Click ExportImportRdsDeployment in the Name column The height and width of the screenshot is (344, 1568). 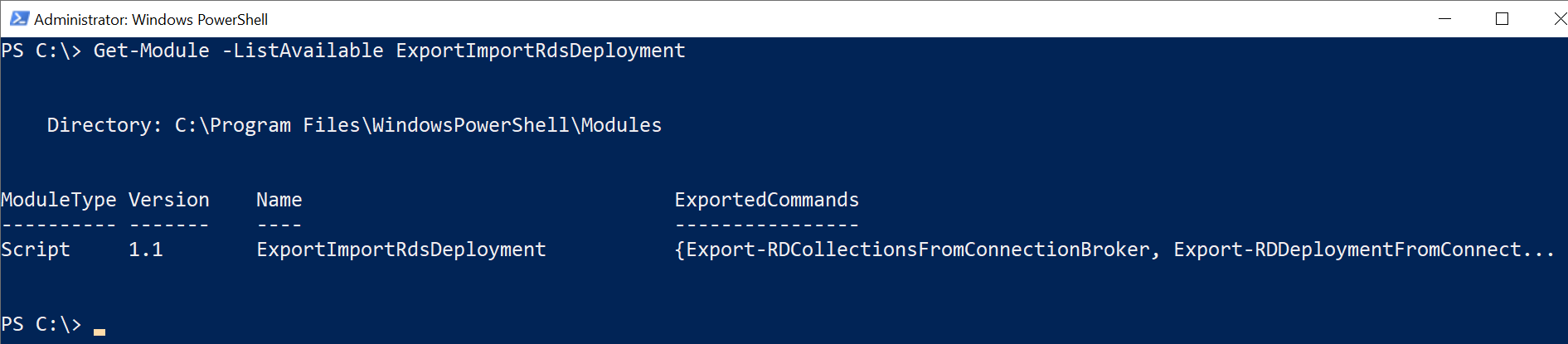point(401,250)
